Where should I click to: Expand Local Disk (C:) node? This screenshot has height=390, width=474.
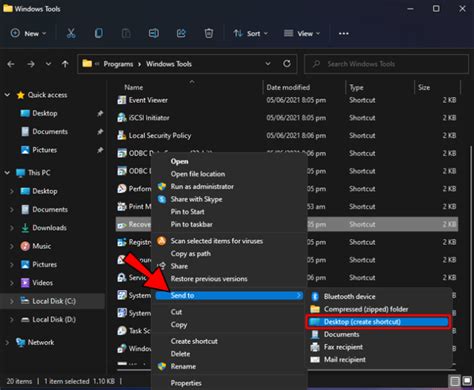click(x=12, y=301)
